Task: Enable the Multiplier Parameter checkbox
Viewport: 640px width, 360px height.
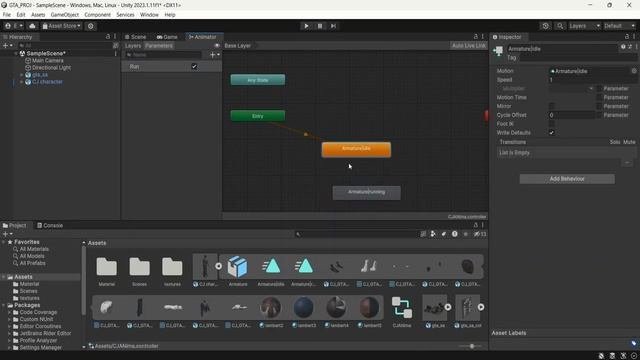Action: click(x=599, y=89)
